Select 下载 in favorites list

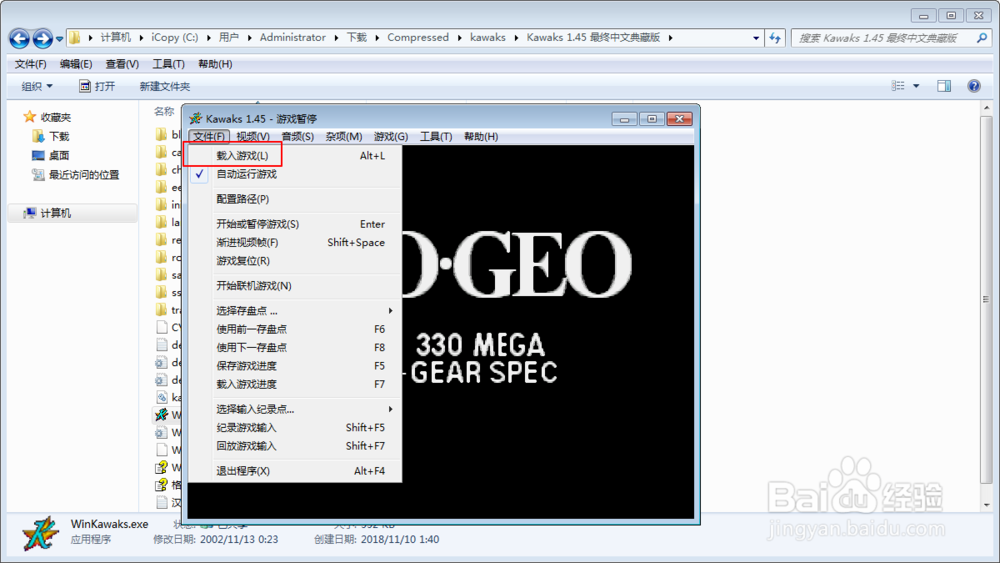[51, 136]
